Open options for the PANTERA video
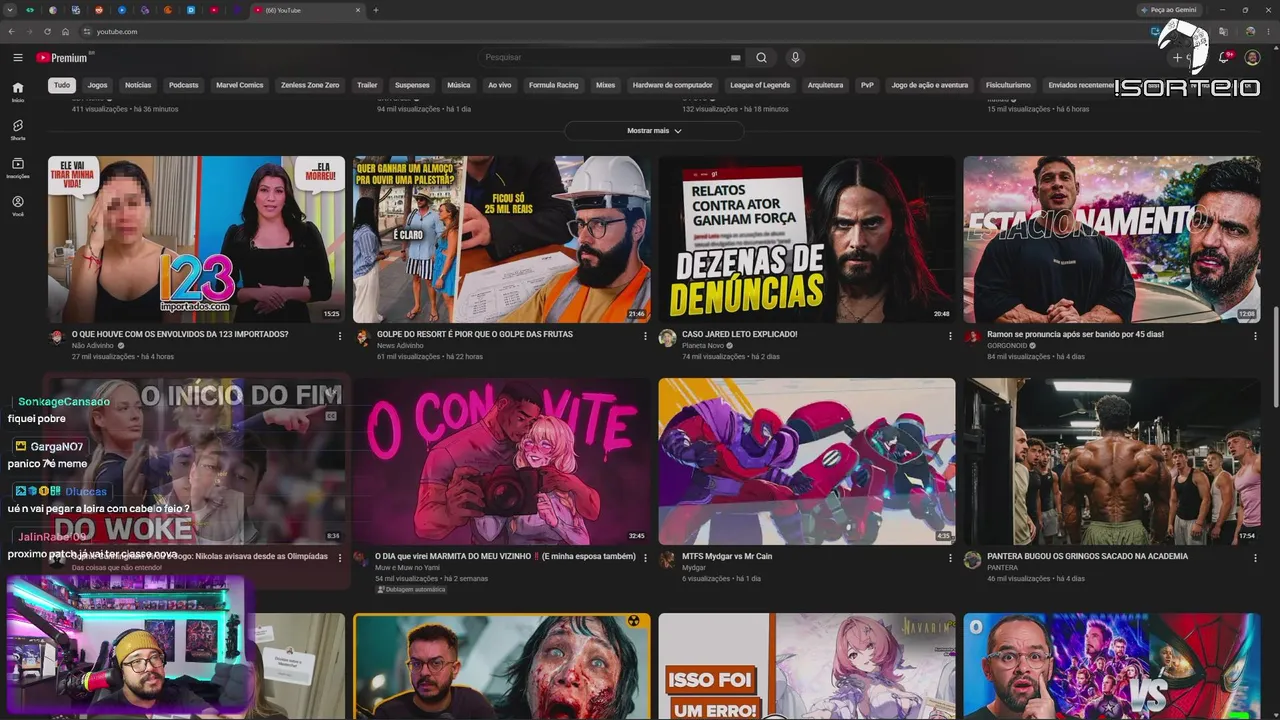 (x=1255, y=558)
